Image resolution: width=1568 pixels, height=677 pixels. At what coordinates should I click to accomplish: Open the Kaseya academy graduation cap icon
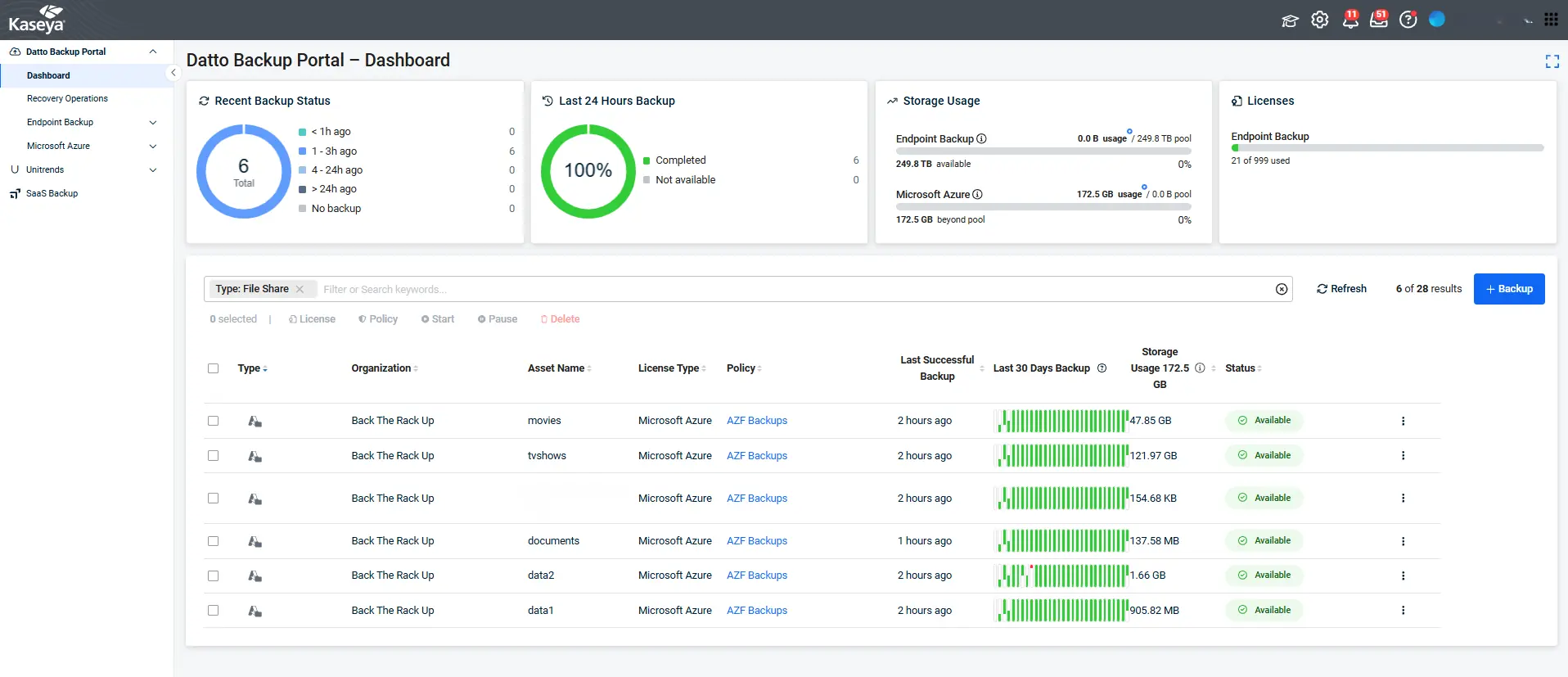(1290, 20)
